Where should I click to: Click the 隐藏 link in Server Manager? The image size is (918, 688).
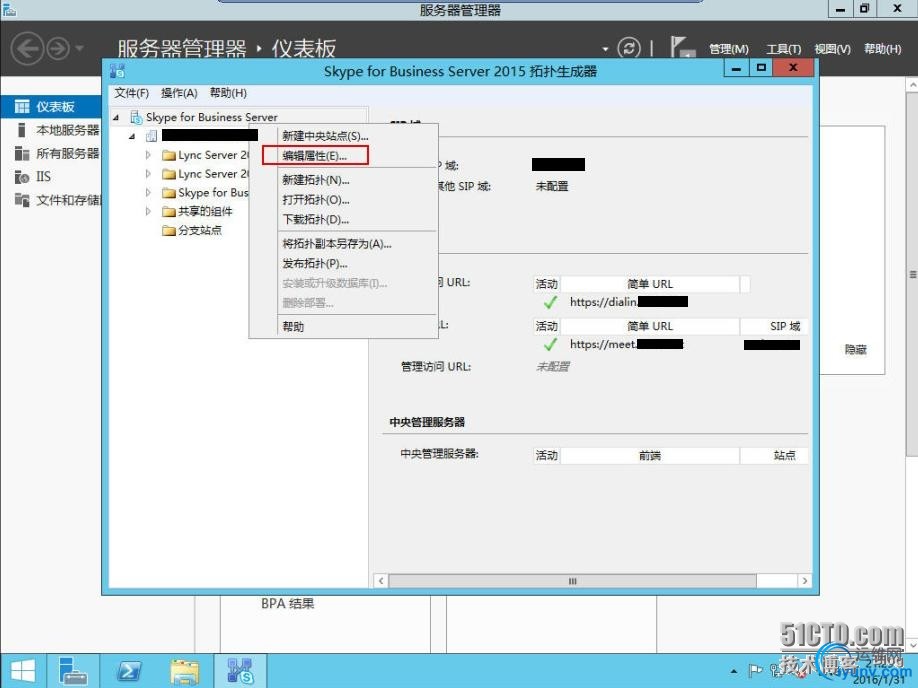pyautogui.click(x=855, y=350)
